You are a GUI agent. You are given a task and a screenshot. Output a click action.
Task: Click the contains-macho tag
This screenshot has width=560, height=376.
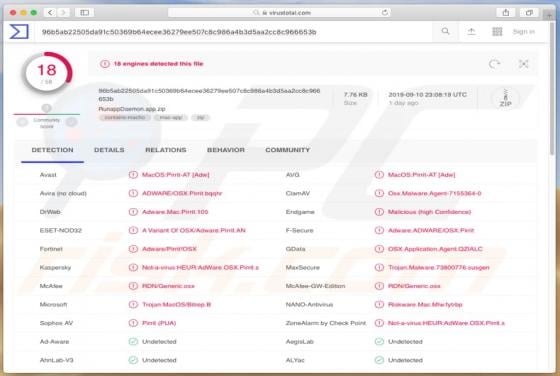coord(125,117)
